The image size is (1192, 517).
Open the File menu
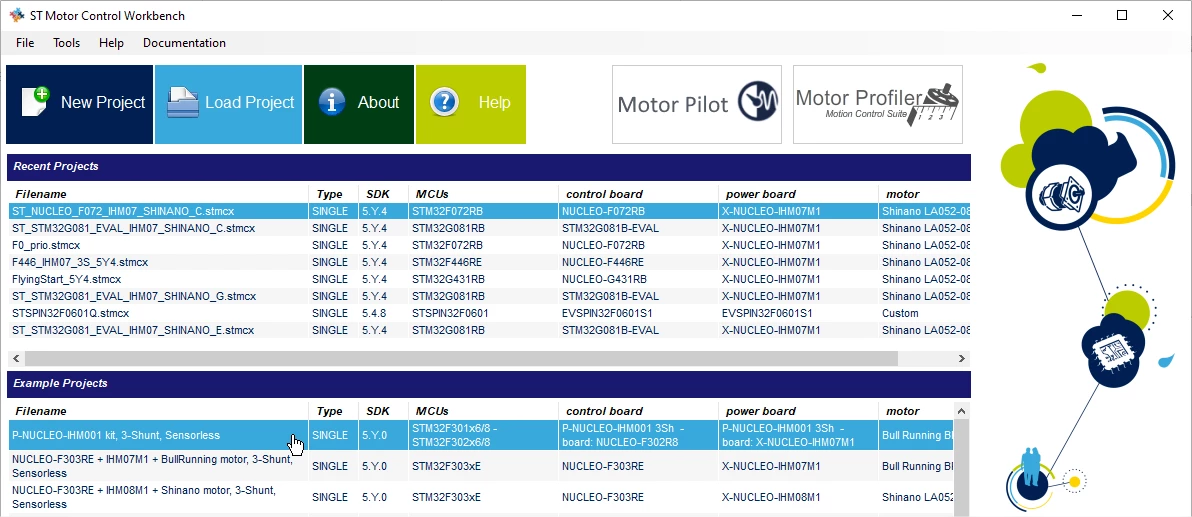25,43
